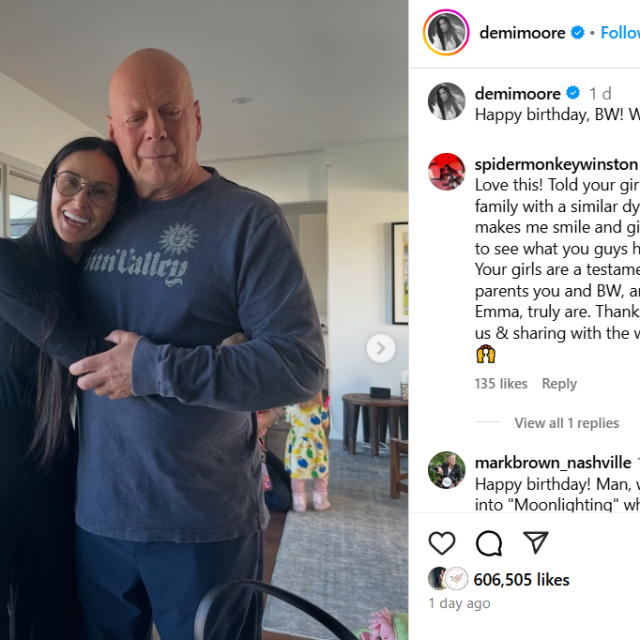Open markbrown_nashville's avatar
The image size is (640, 640).
(x=446, y=470)
